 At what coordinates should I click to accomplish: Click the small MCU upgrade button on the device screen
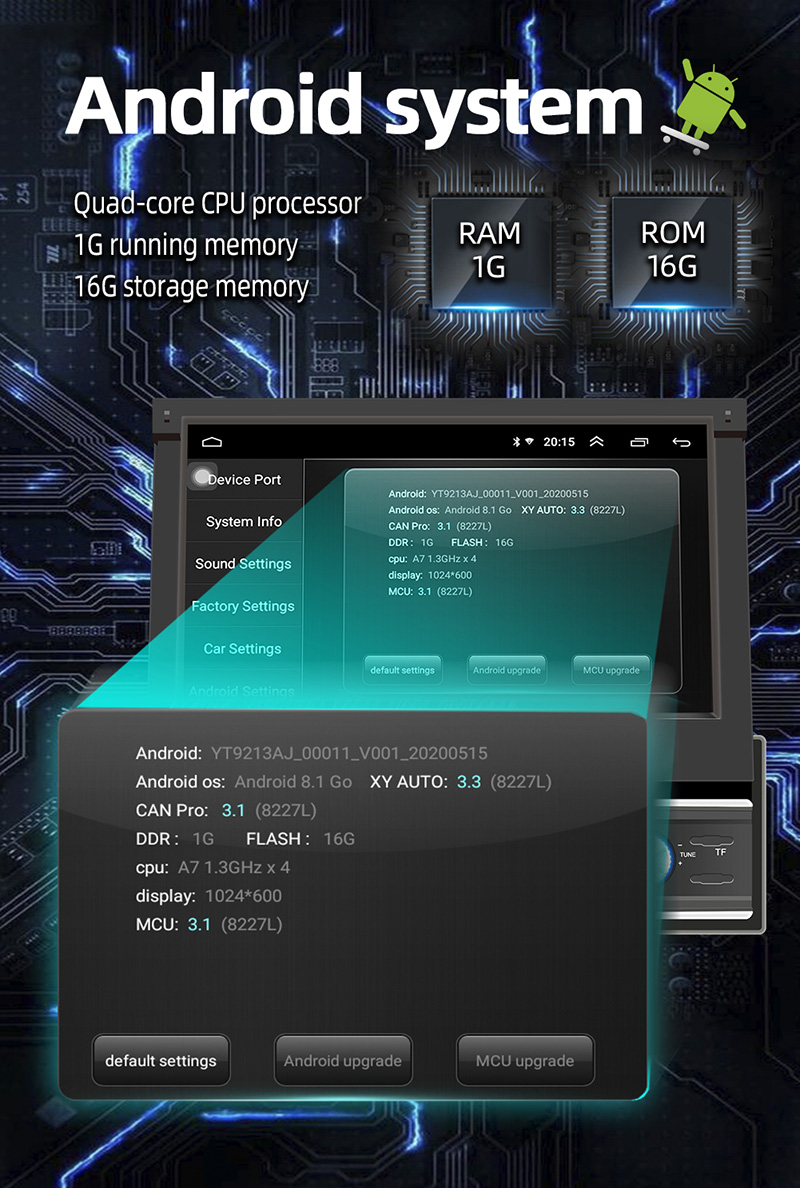611,670
